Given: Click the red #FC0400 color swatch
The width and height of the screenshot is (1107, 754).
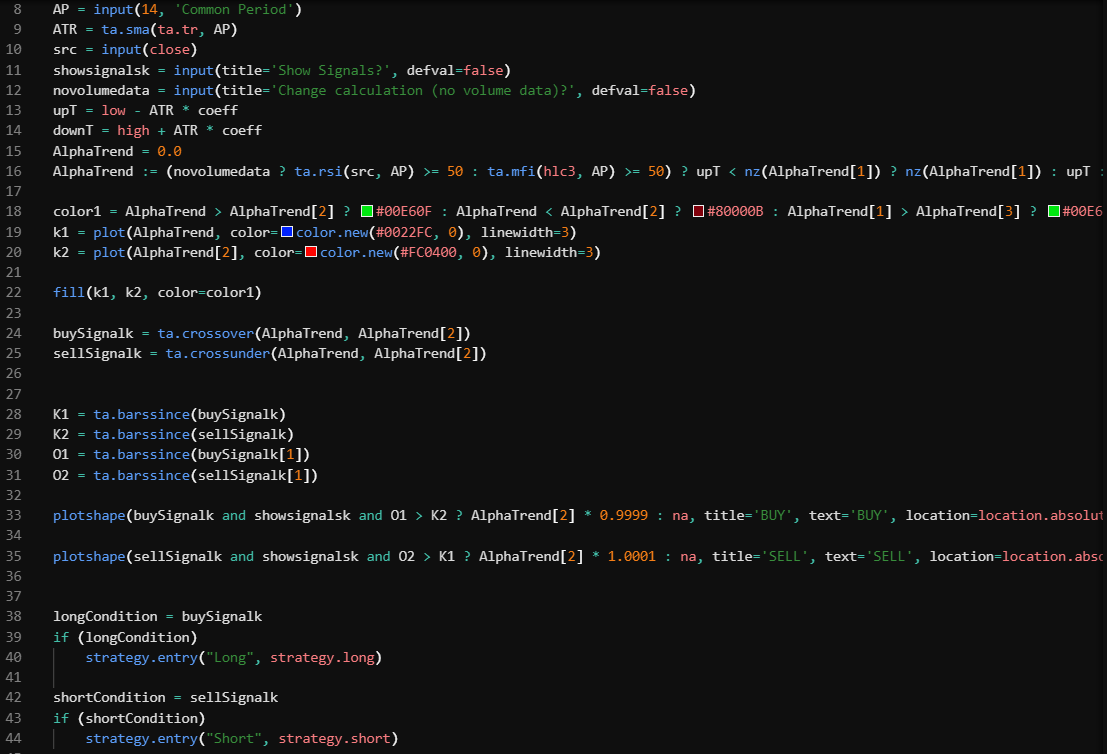Looking at the screenshot, I should coord(310,252).
